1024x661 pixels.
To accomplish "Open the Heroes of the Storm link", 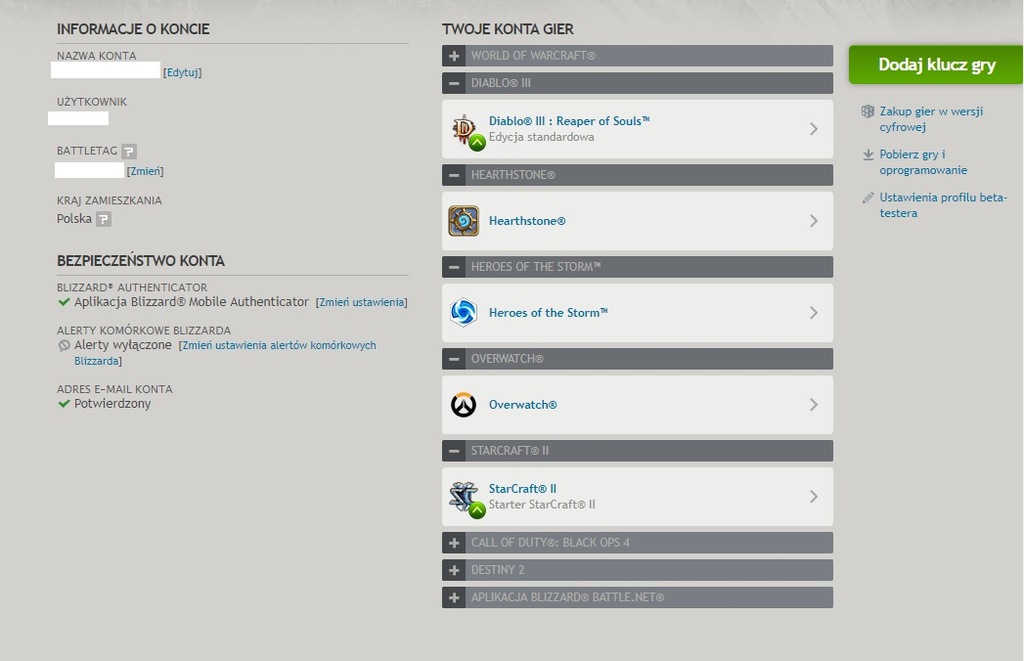I will [x=548, y=313].
